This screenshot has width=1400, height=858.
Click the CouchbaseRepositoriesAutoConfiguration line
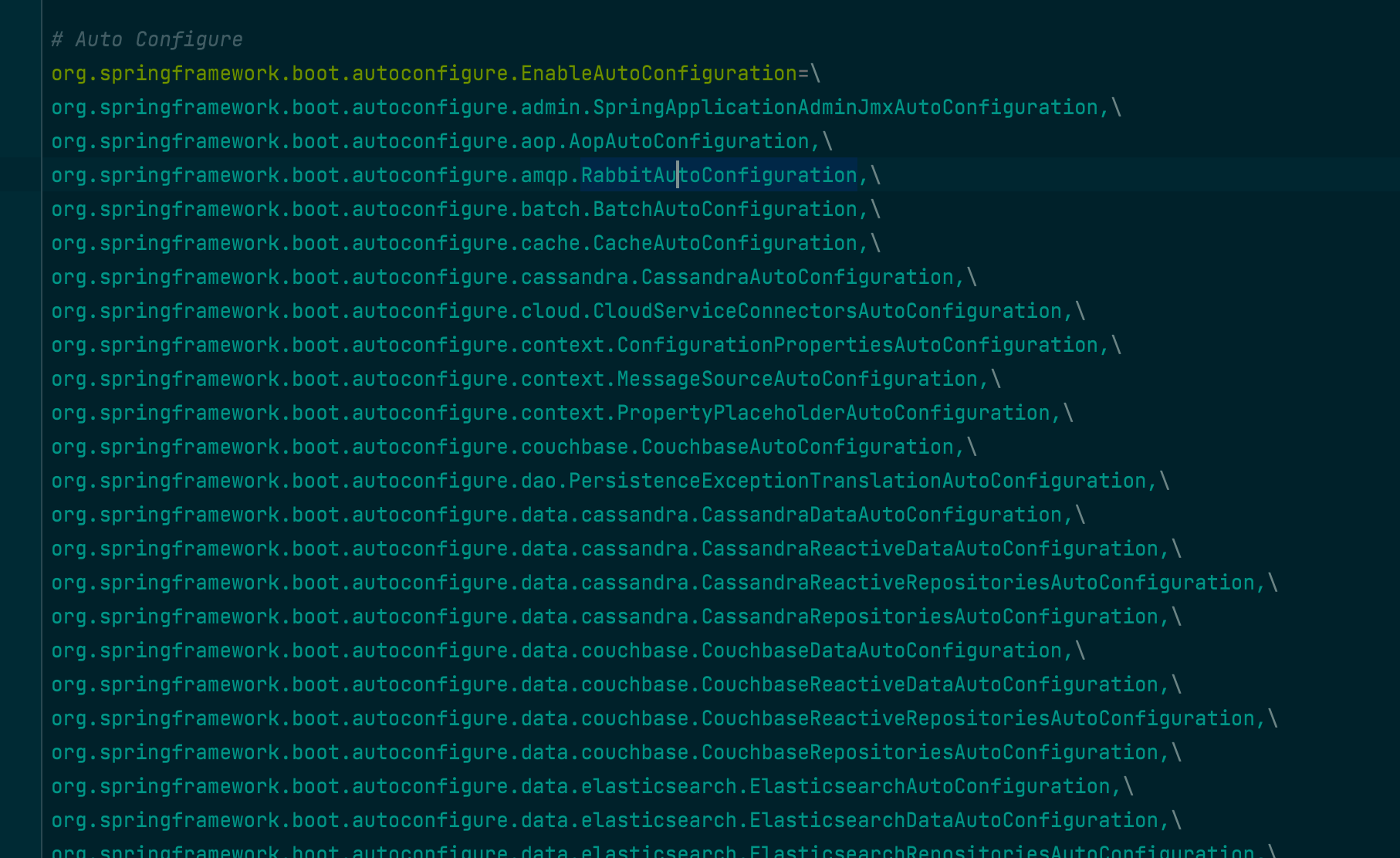617,752
